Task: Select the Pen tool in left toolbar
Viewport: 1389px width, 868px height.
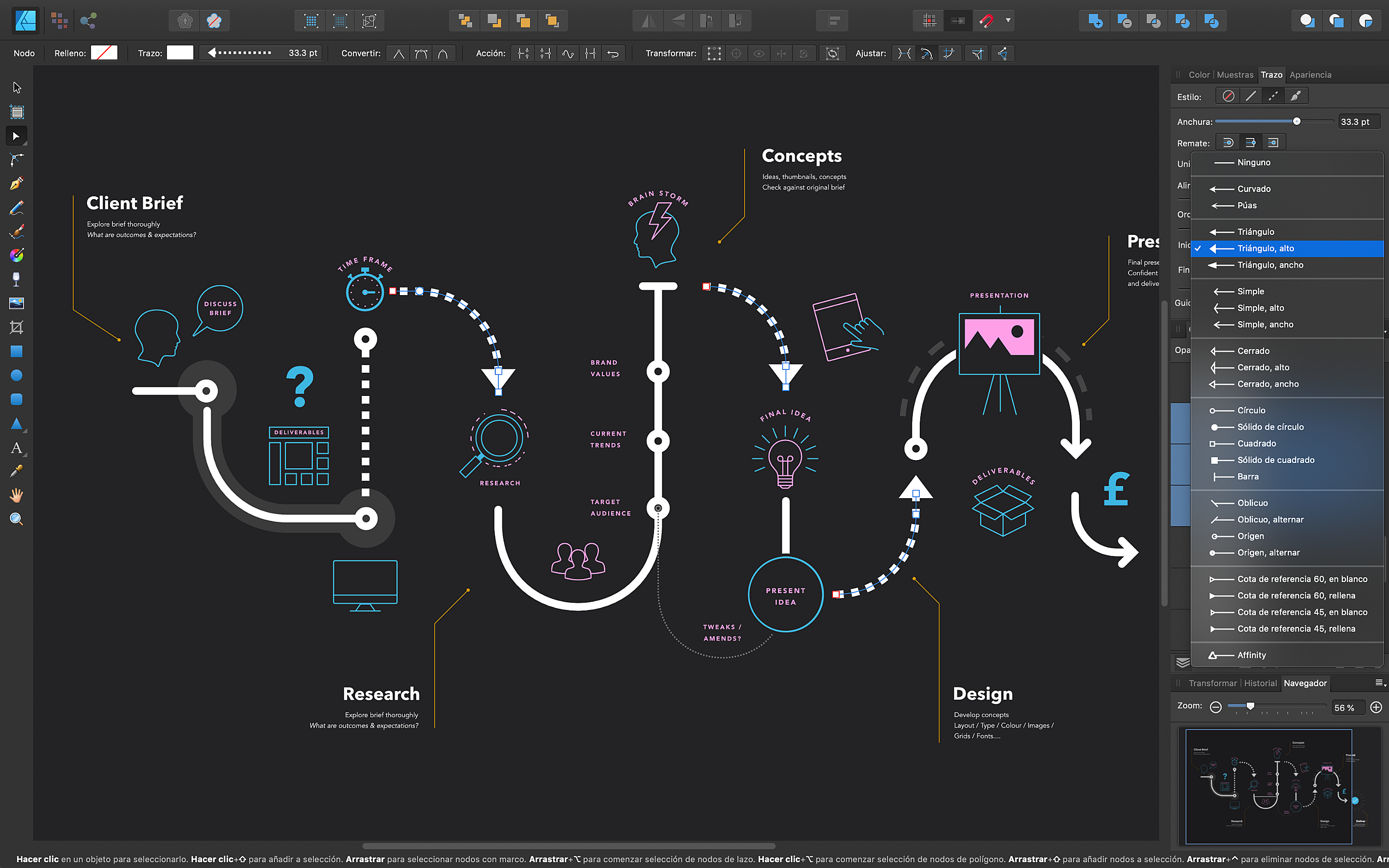Action: [x=16, y=184]
